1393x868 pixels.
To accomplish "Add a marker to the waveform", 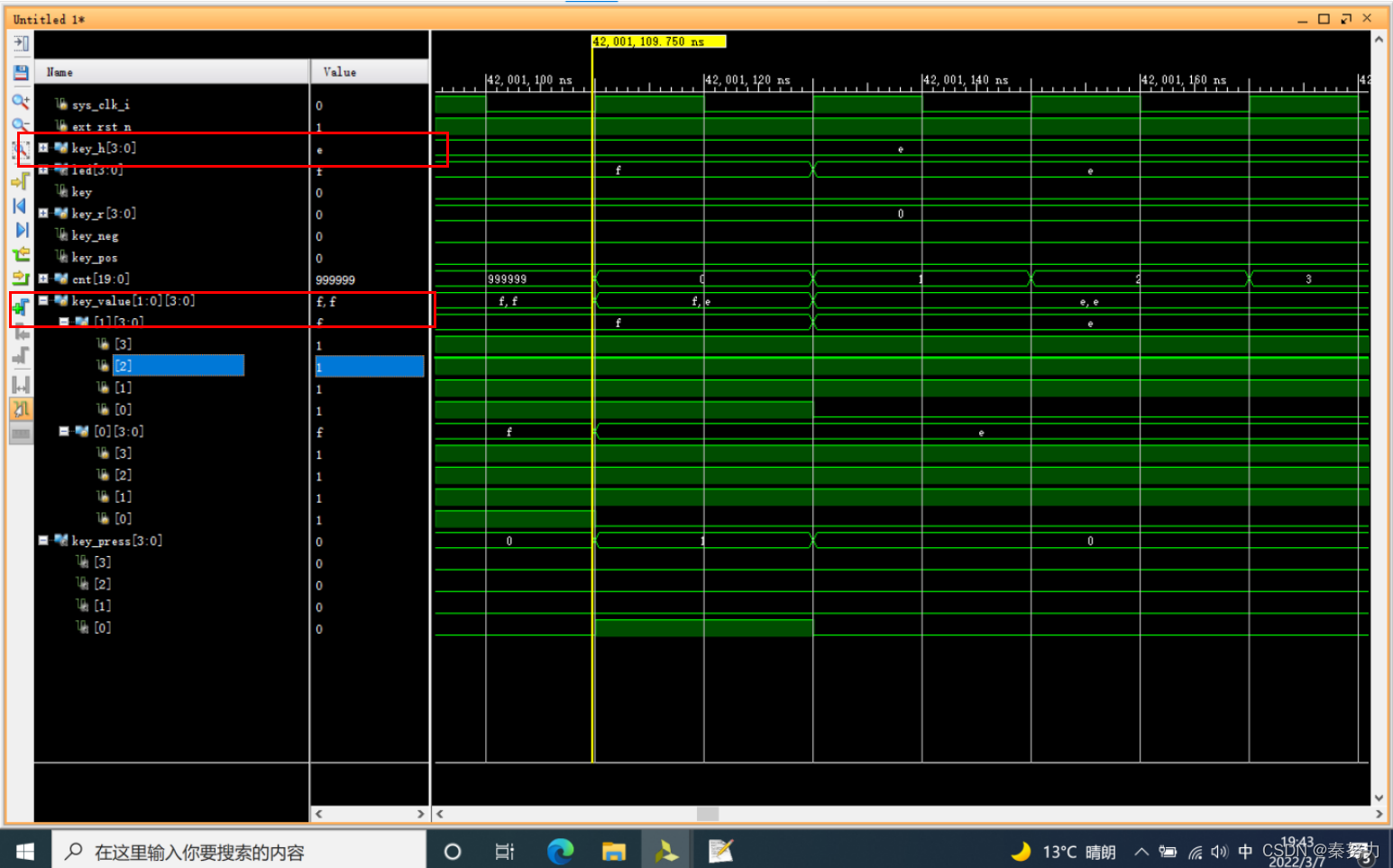I will (21, 307).
